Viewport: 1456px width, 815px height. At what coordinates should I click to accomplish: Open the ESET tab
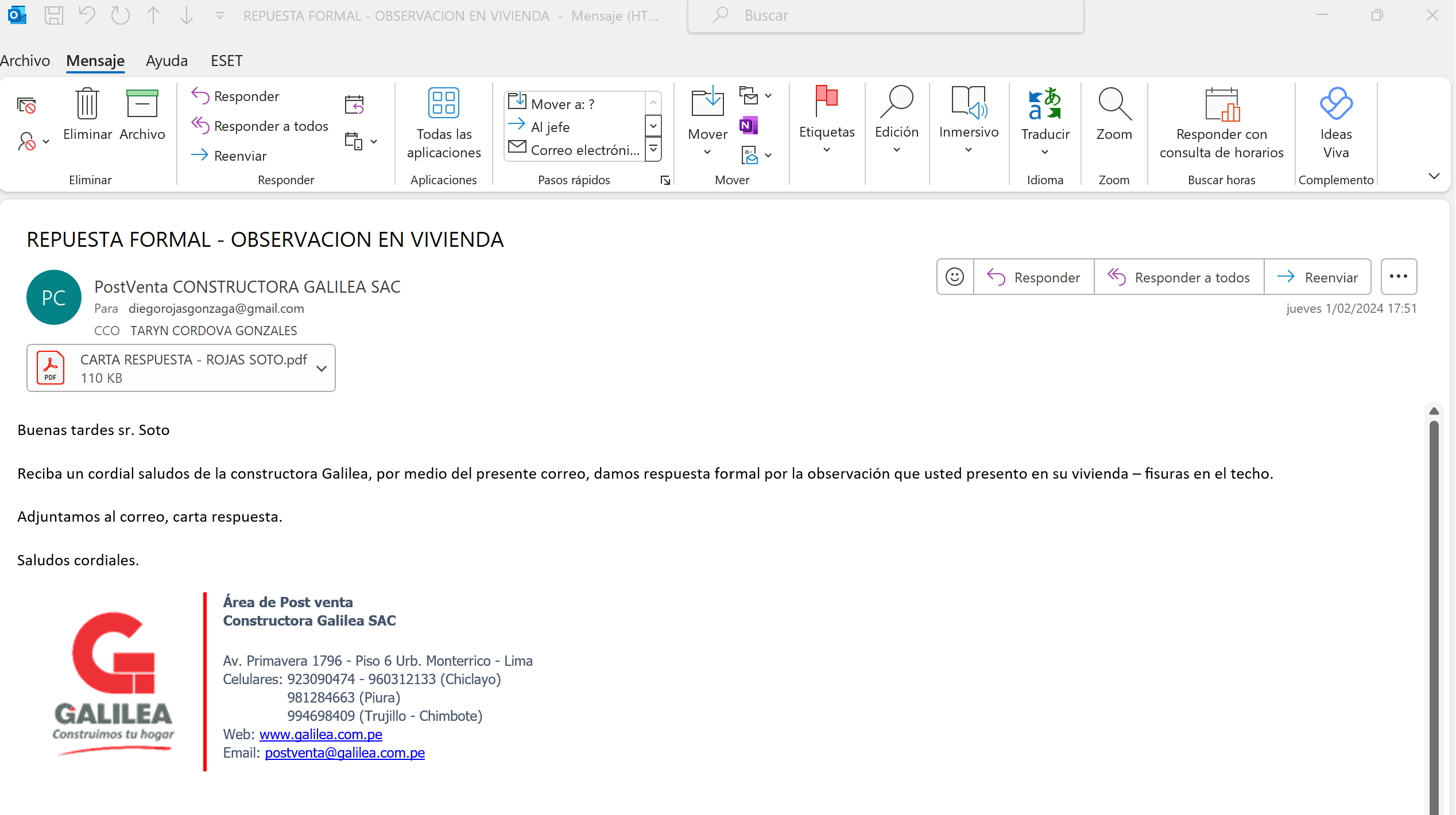pyautogui.click(x=226, y=60)
